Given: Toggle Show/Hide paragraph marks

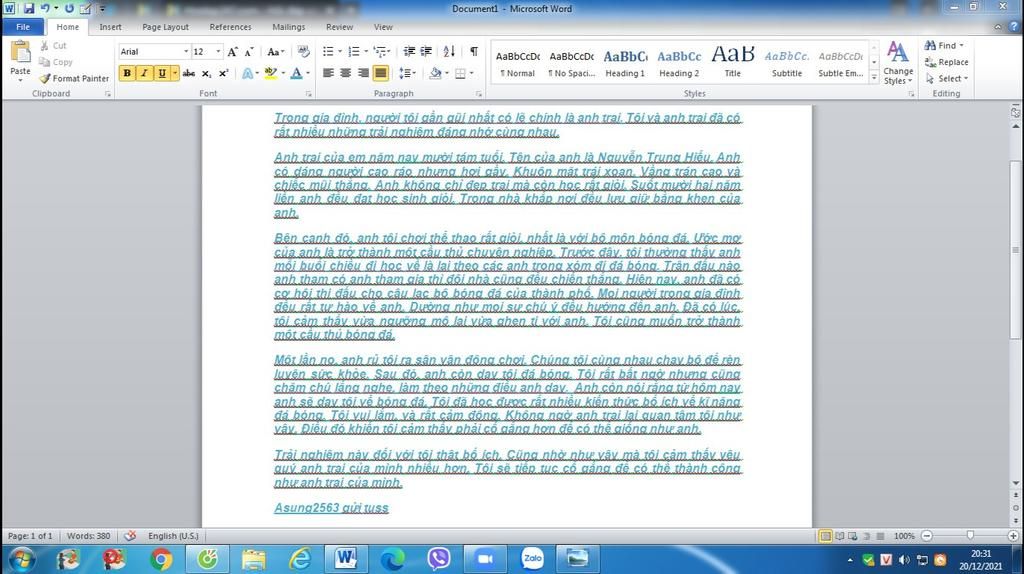Looking at the screenshot, I should [473, 52].
